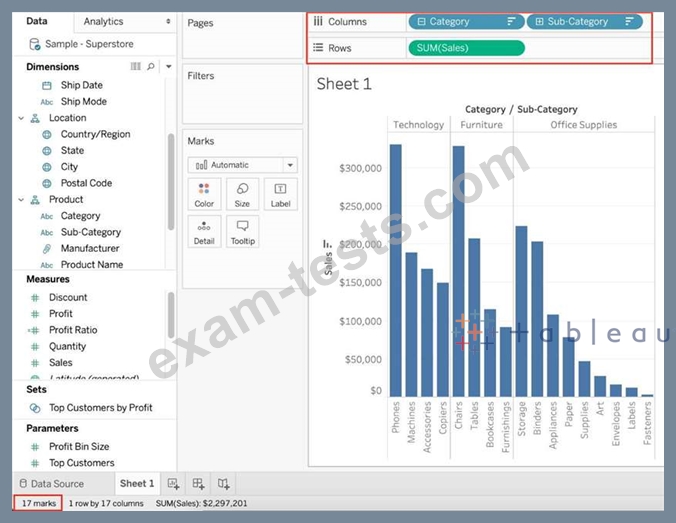This screenshot has width=676, height=523.
Task: Click the State globe icon
Action: pos(47,151)
